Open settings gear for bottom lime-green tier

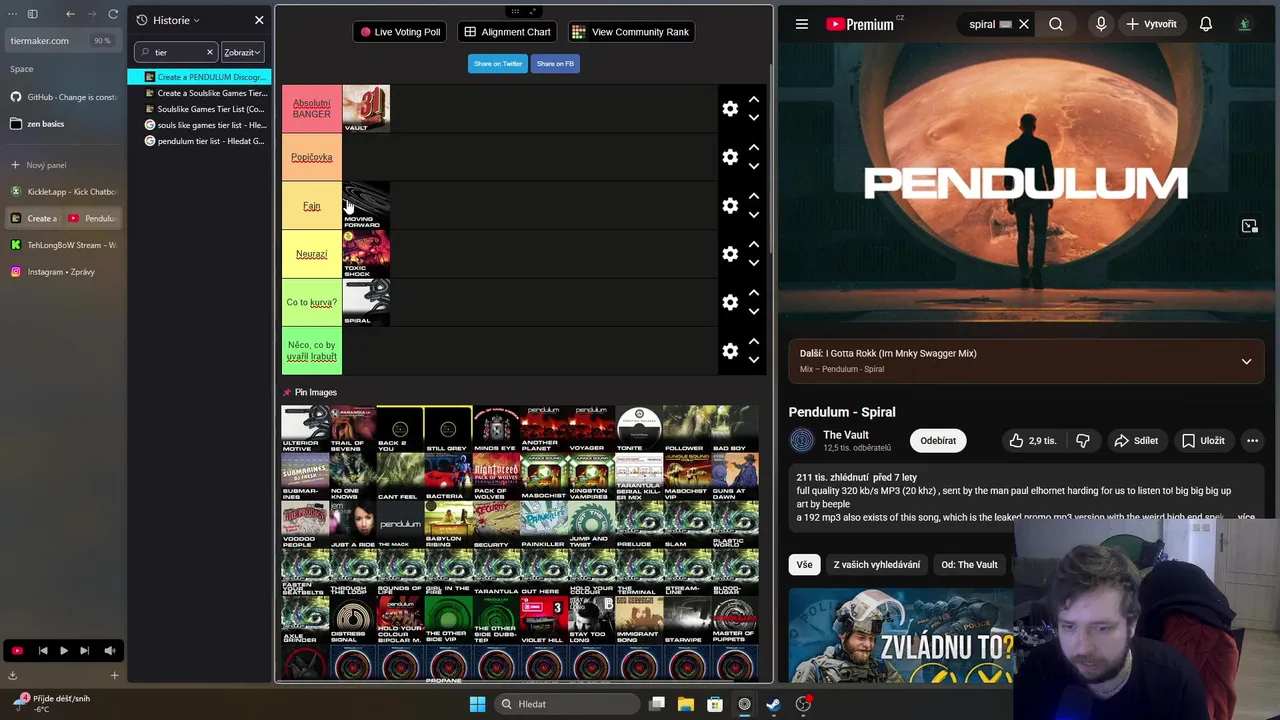tap(730, 351)
